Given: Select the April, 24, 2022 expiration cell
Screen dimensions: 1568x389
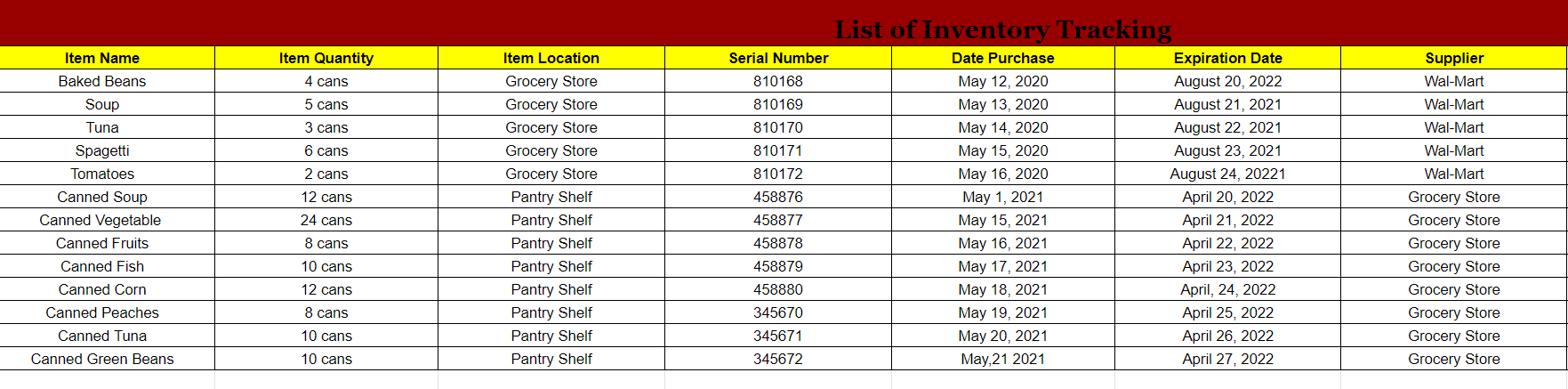Looking at the screenshot, I should [1227, 289].
